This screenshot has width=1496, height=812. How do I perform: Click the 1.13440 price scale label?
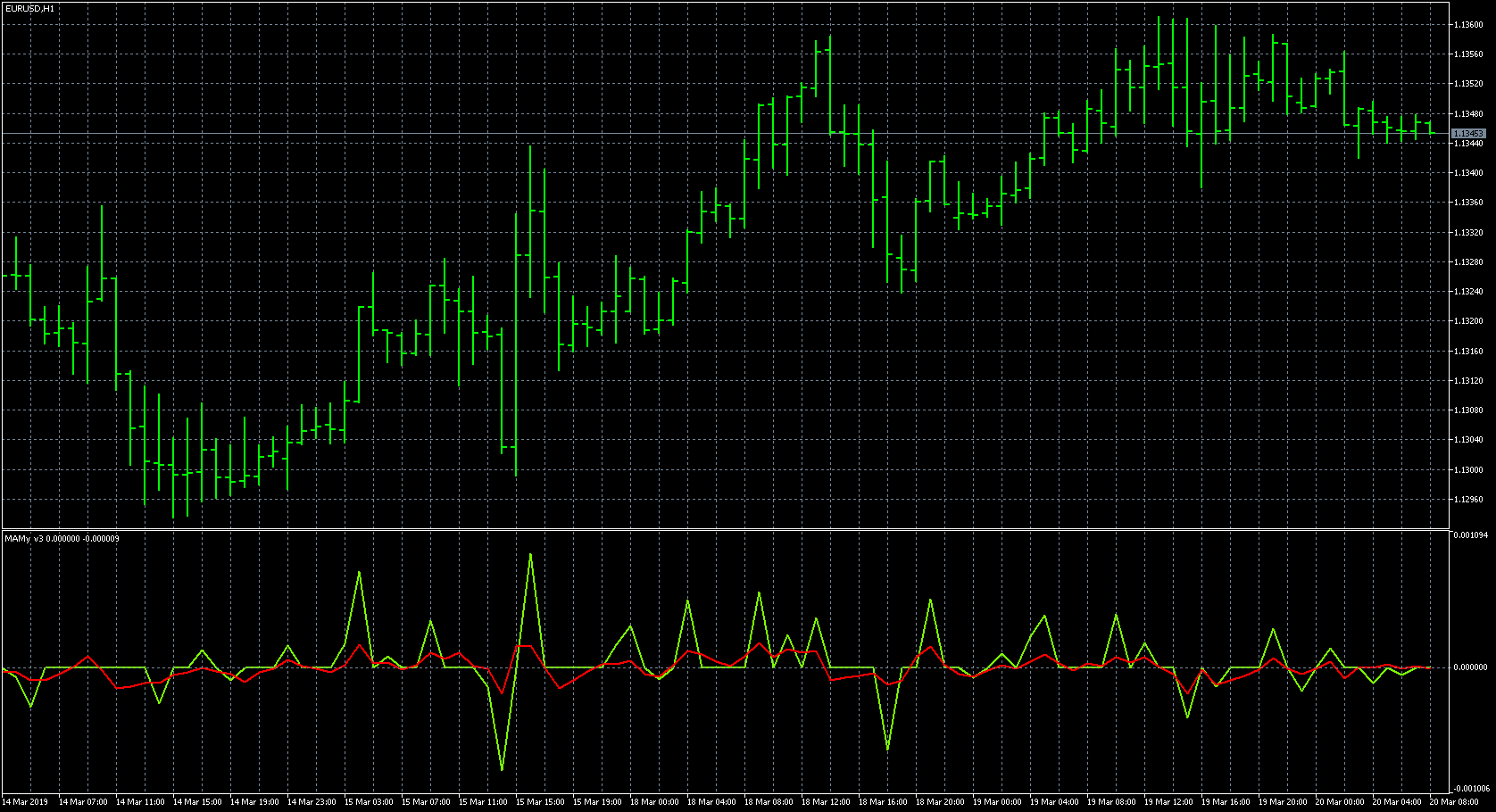coord(1468,144)
